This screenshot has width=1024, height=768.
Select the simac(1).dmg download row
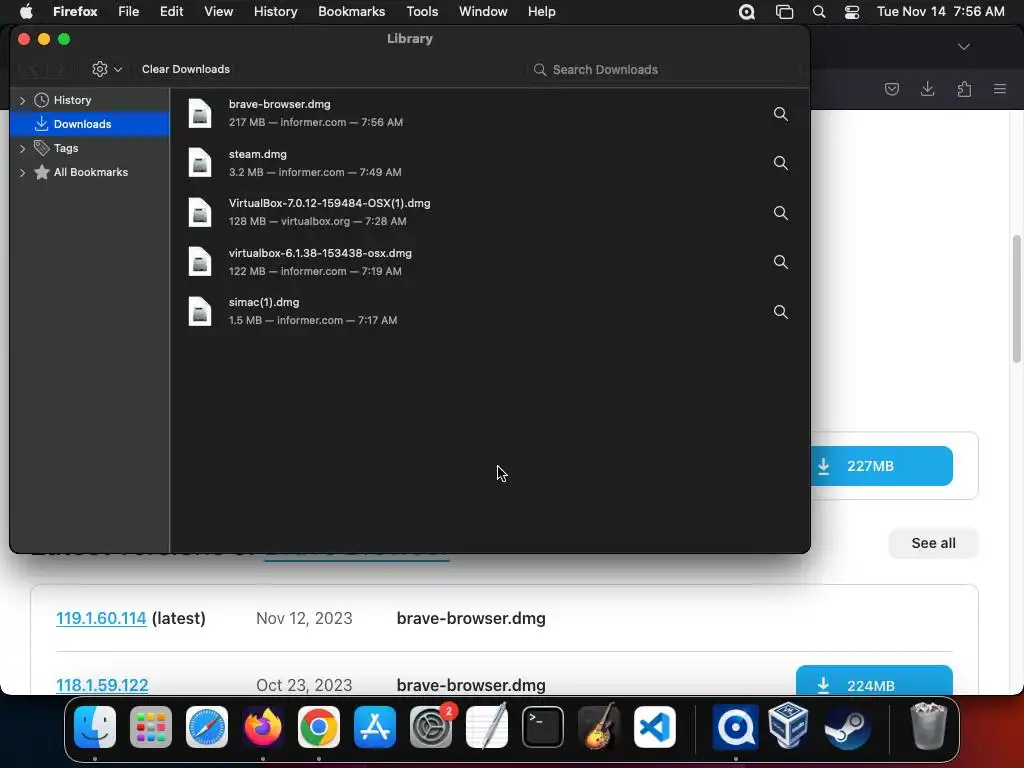490,312
